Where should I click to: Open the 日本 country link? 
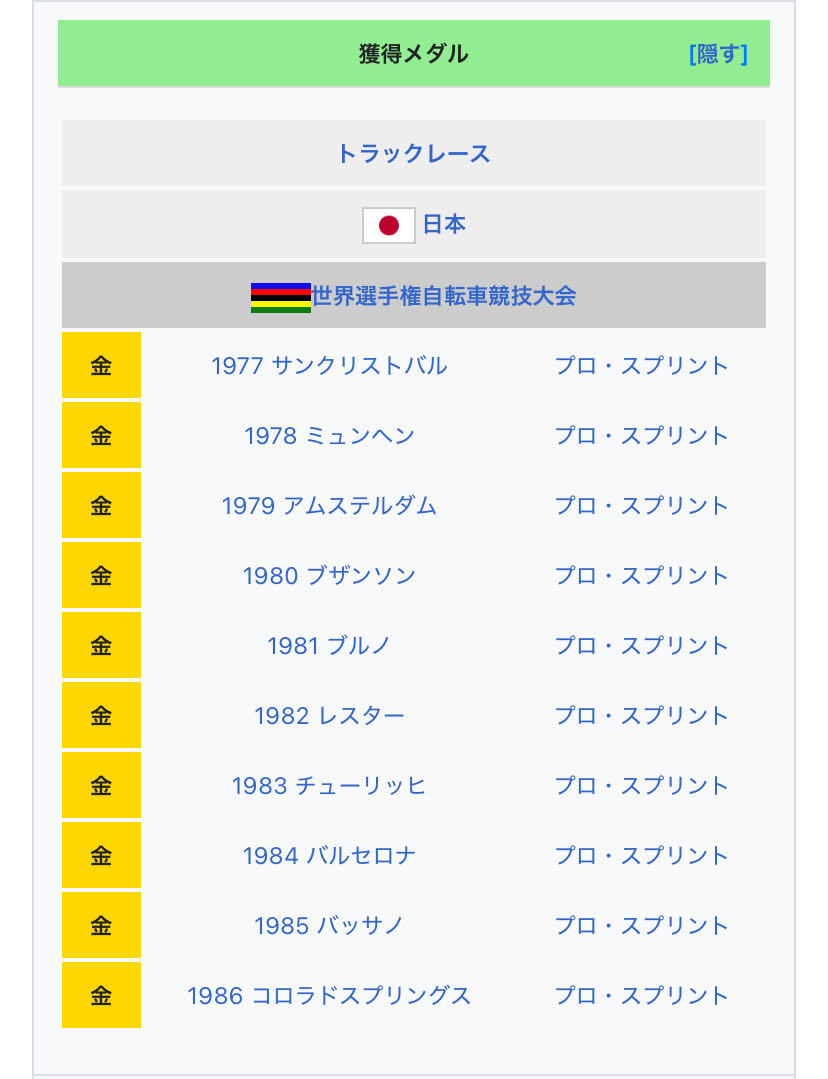click(x=444, y=224)
